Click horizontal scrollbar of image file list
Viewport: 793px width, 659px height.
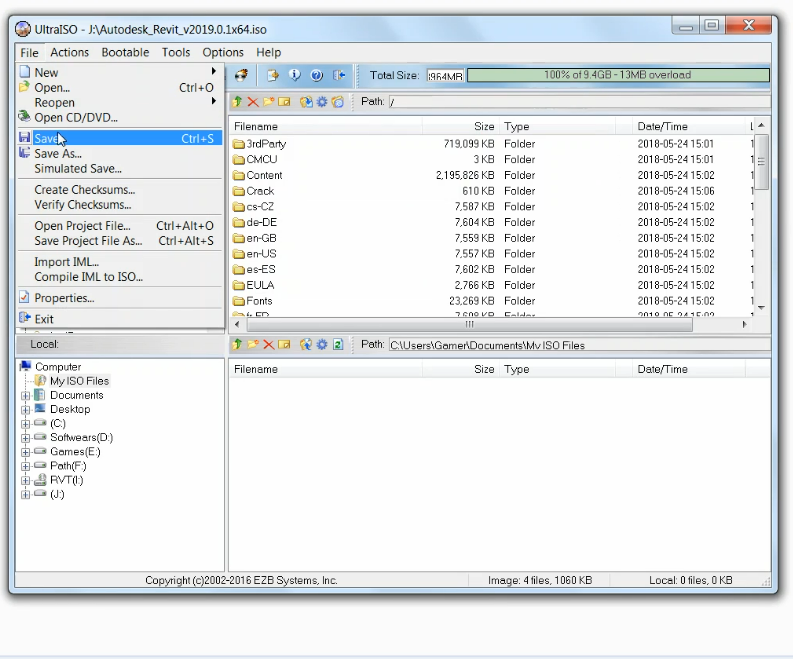point(469,325)
